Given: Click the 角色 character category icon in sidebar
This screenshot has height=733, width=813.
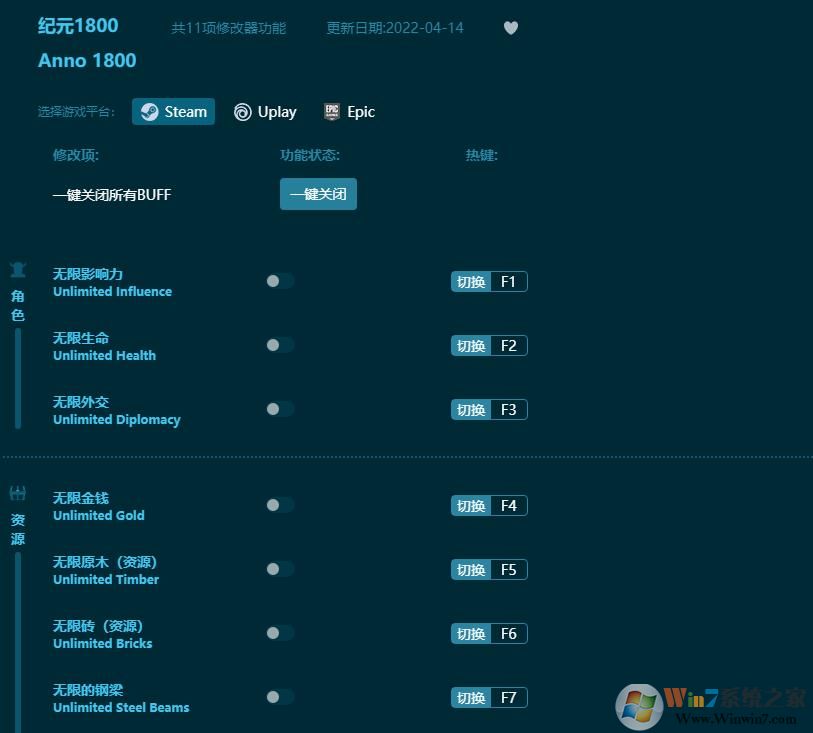Looking at the screenshot, I should 17,269.
